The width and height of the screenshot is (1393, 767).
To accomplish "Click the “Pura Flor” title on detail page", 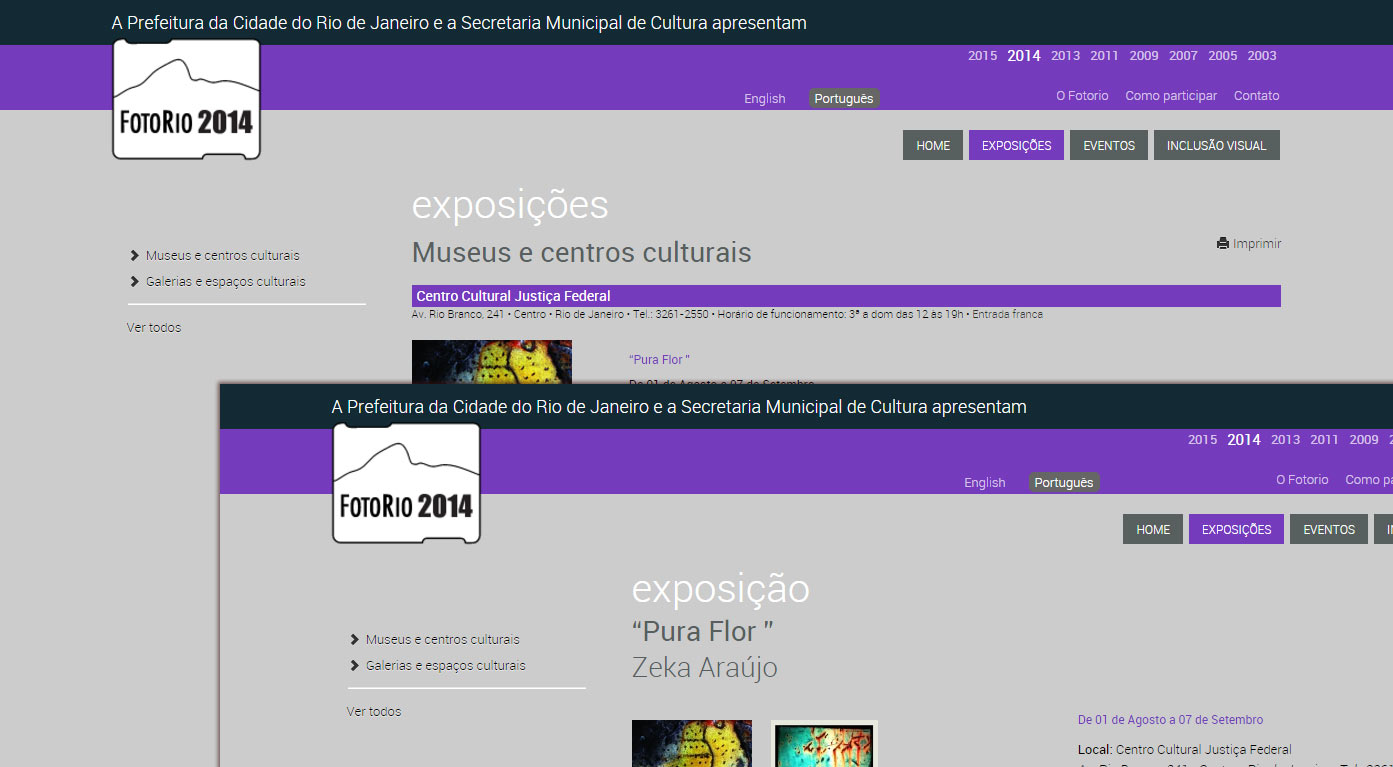I will click(703, 631).
